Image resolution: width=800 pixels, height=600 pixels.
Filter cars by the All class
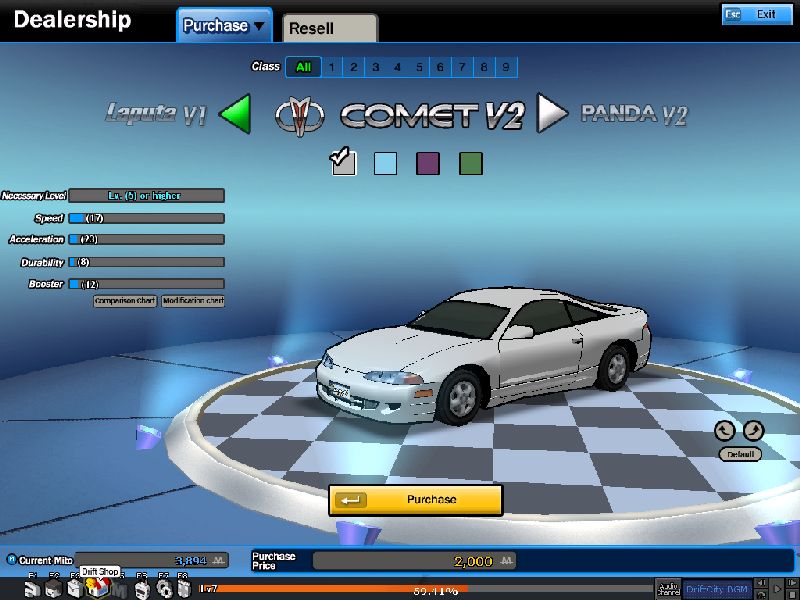[x=302, y=67]
